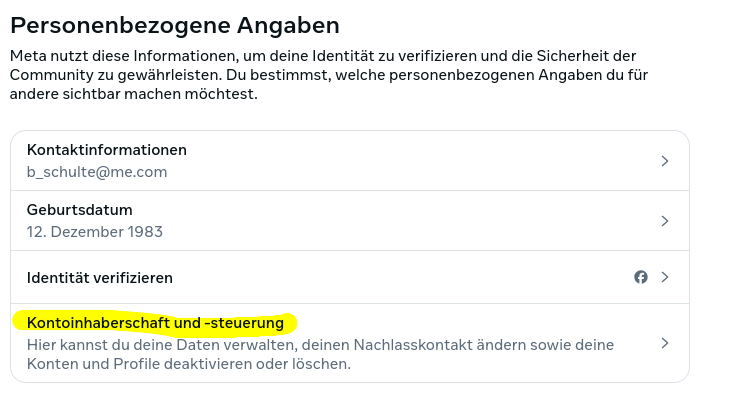The width and height of the screenshot is (743, 407).
Task: Expand Kontoinhaberschaft und -steuerung with its chevron
Action: pos(665,343)
